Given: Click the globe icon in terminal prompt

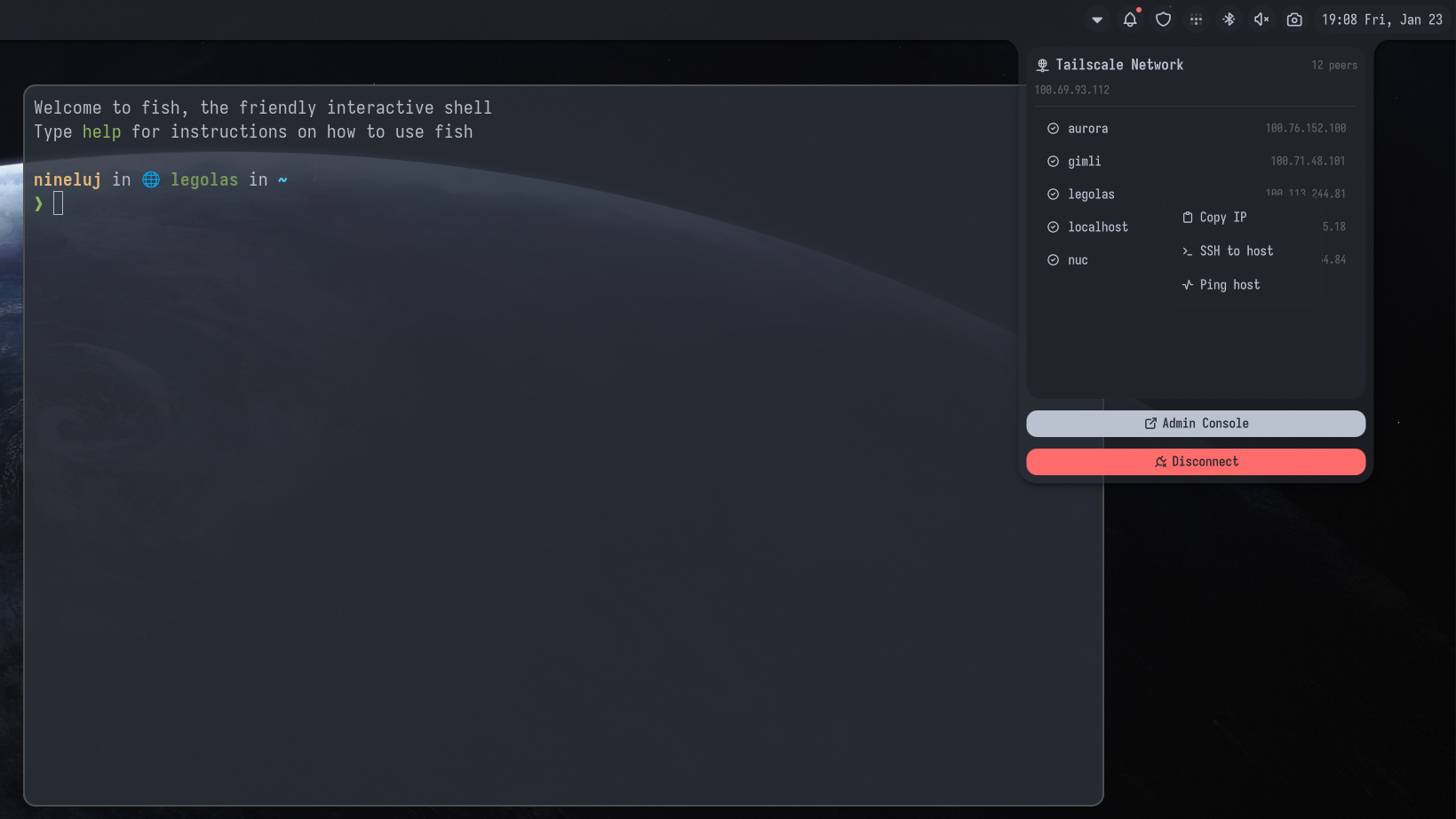Looking at the screenshot, I should click(x=151, y=179).
